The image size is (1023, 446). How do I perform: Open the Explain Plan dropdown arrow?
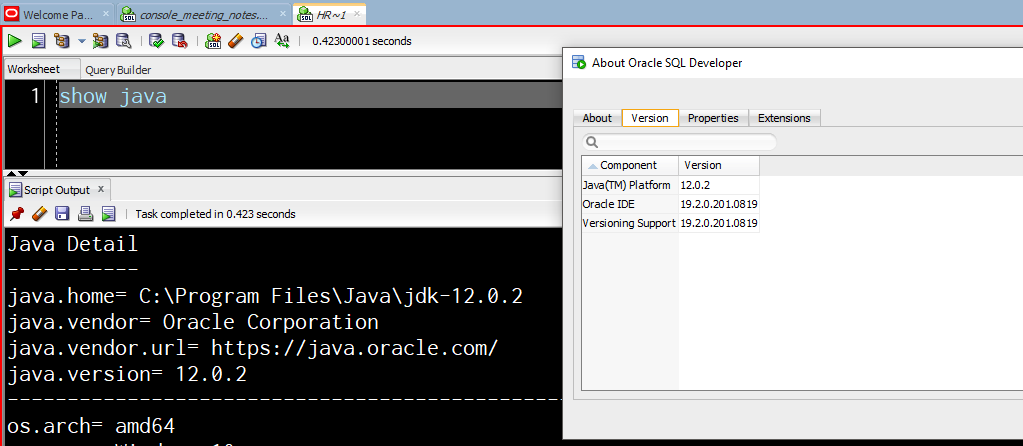point(82,41)
